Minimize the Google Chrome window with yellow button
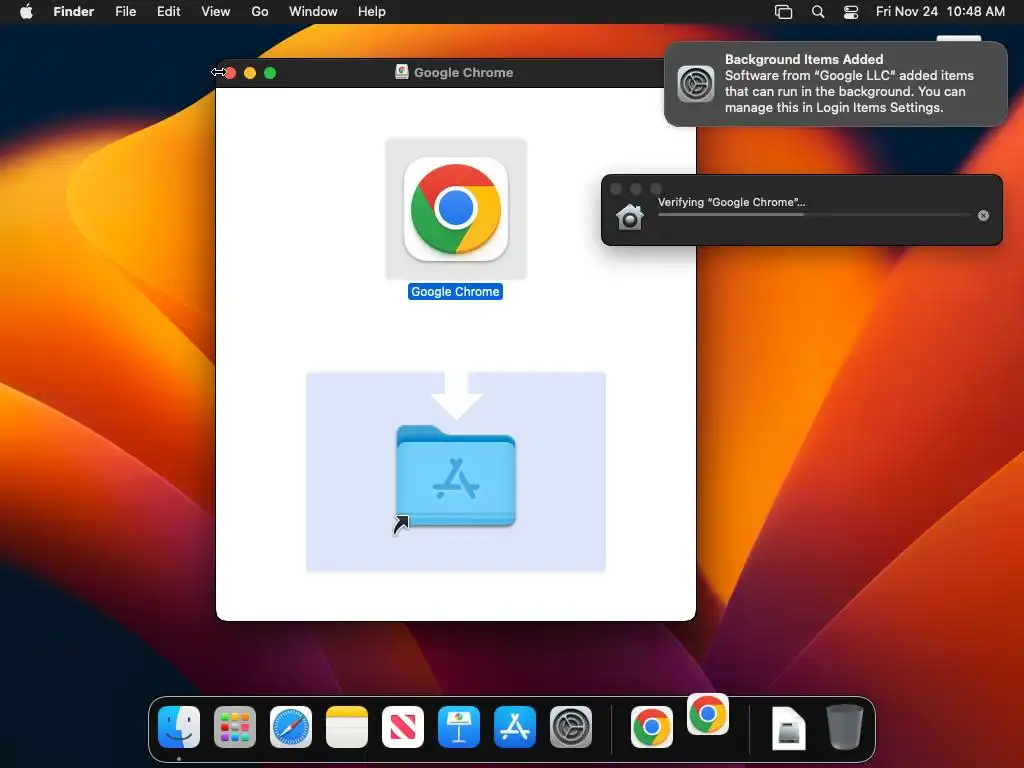 click(x=250, y=73)
